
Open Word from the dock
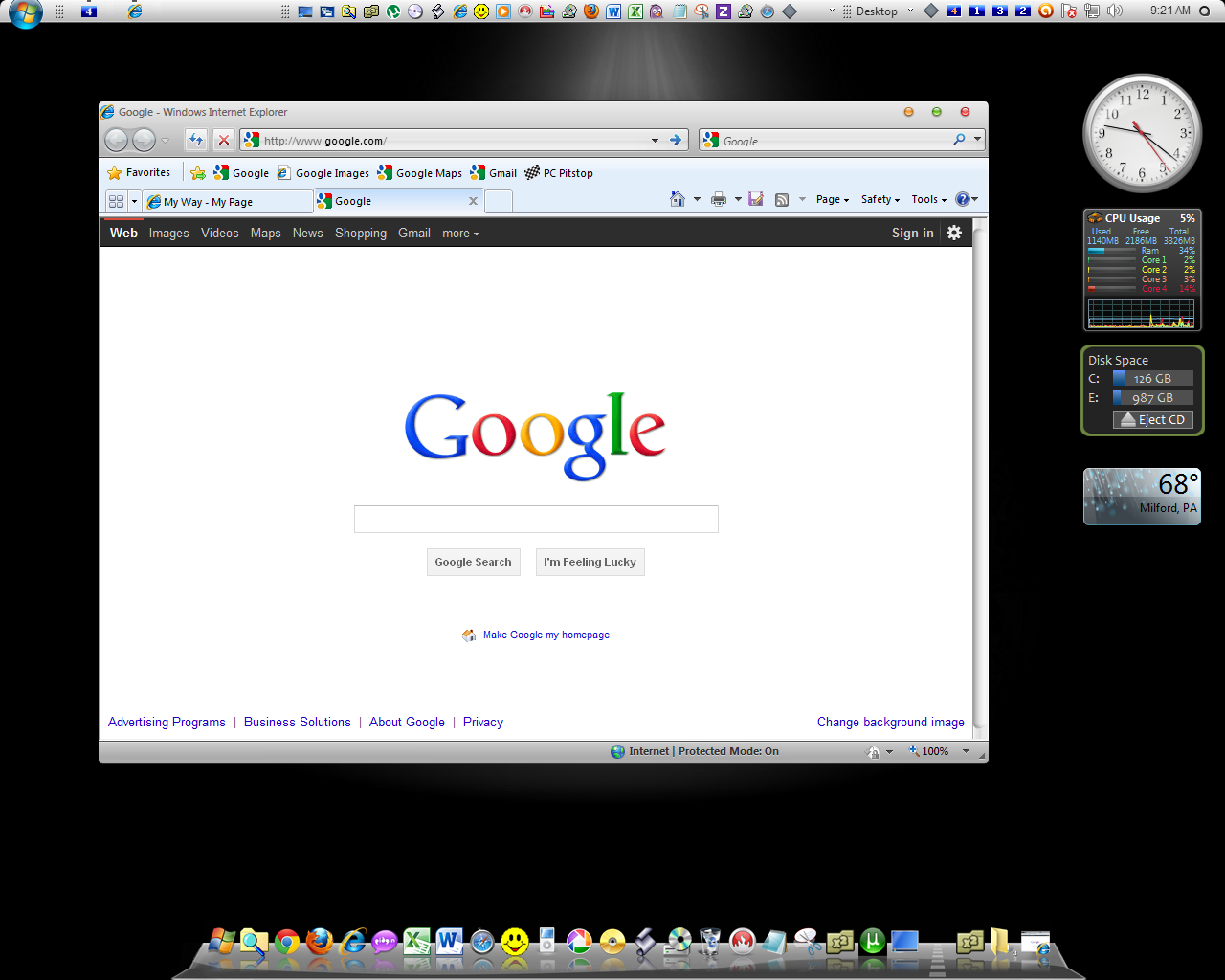pos(449,943)
